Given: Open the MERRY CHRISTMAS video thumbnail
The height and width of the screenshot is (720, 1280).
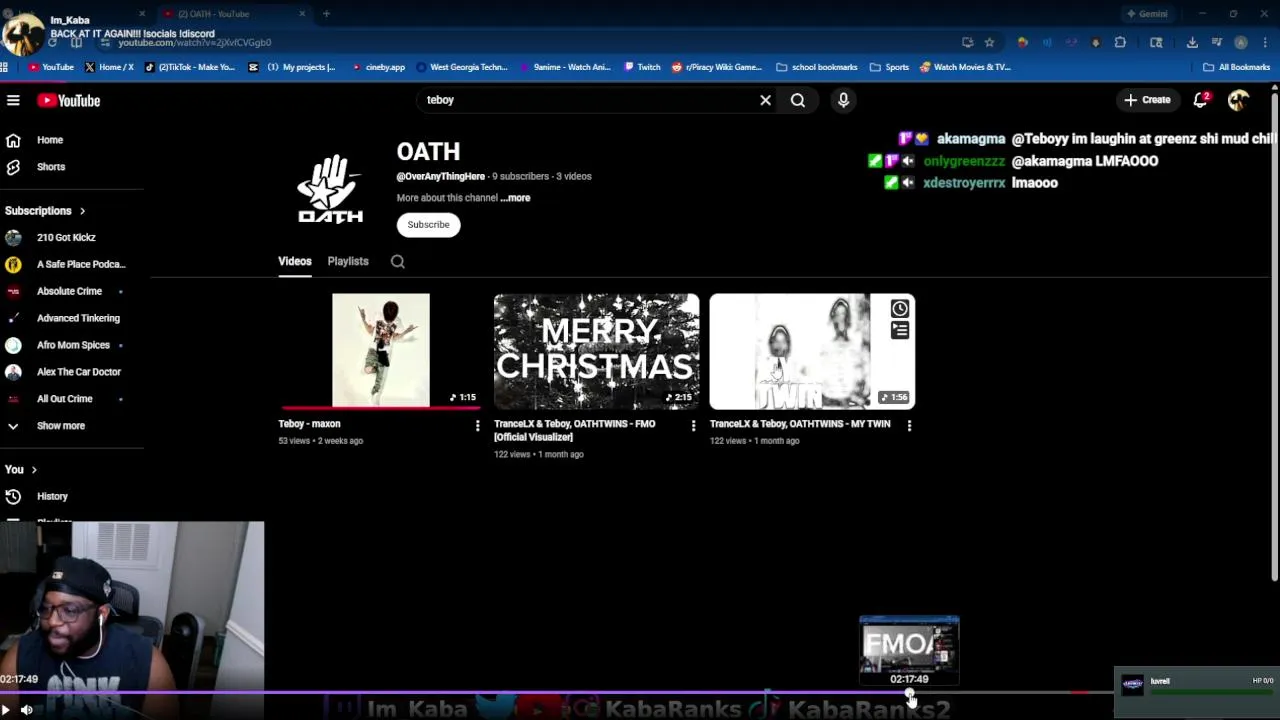Looking at the screenshot, I should click(x=597, y=351).
